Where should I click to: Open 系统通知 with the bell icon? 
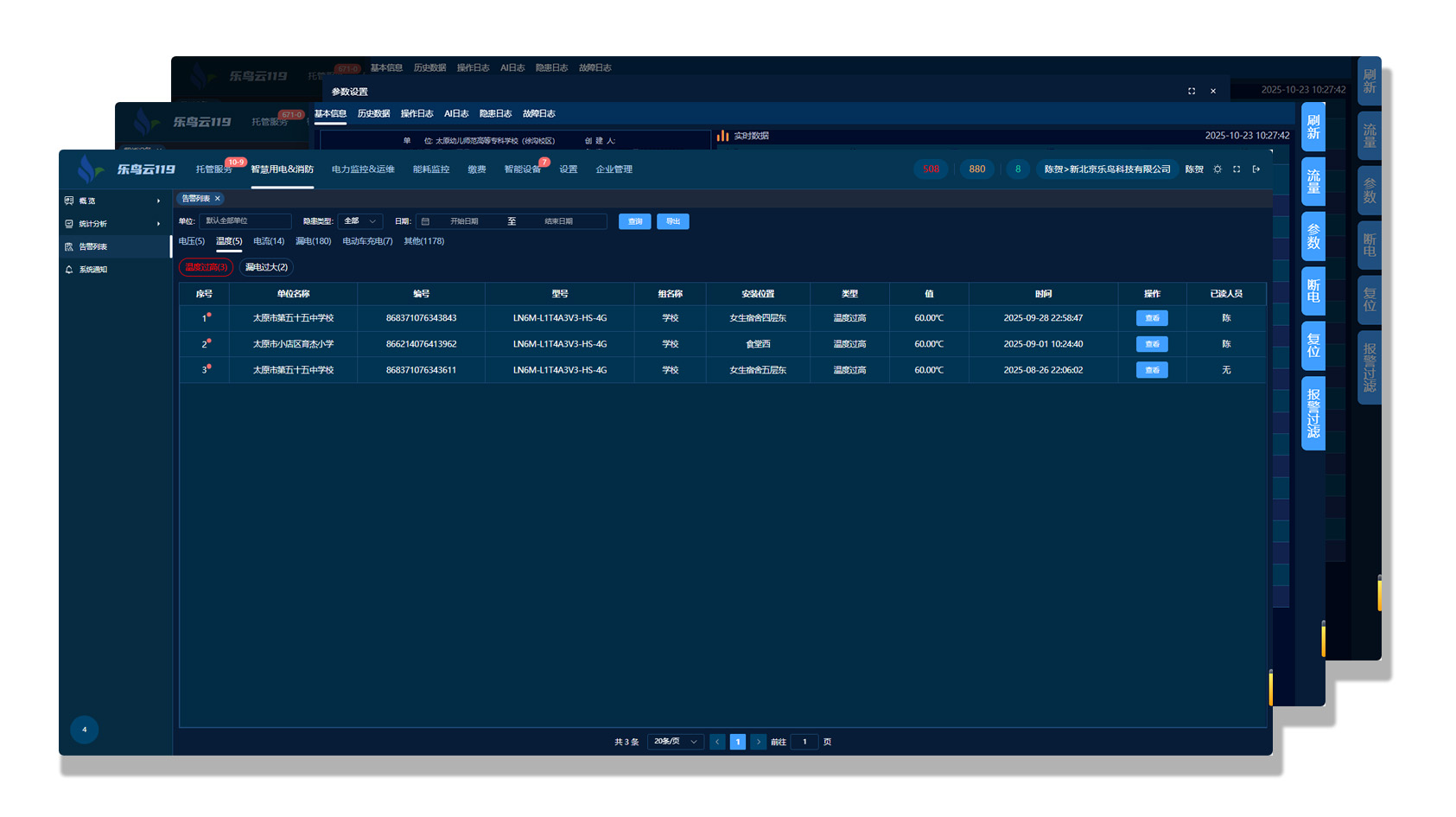(69, 270)
